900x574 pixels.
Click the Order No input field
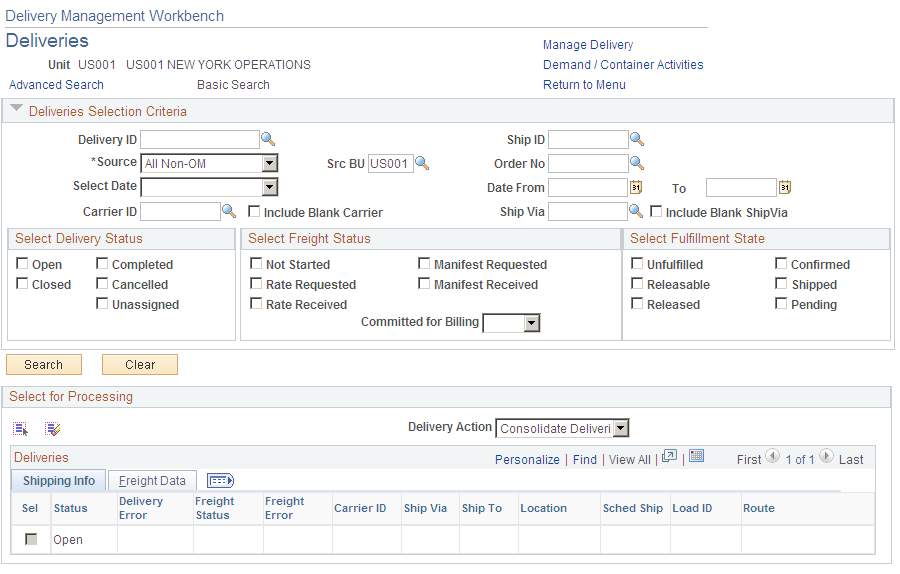[x=588, y=164]
